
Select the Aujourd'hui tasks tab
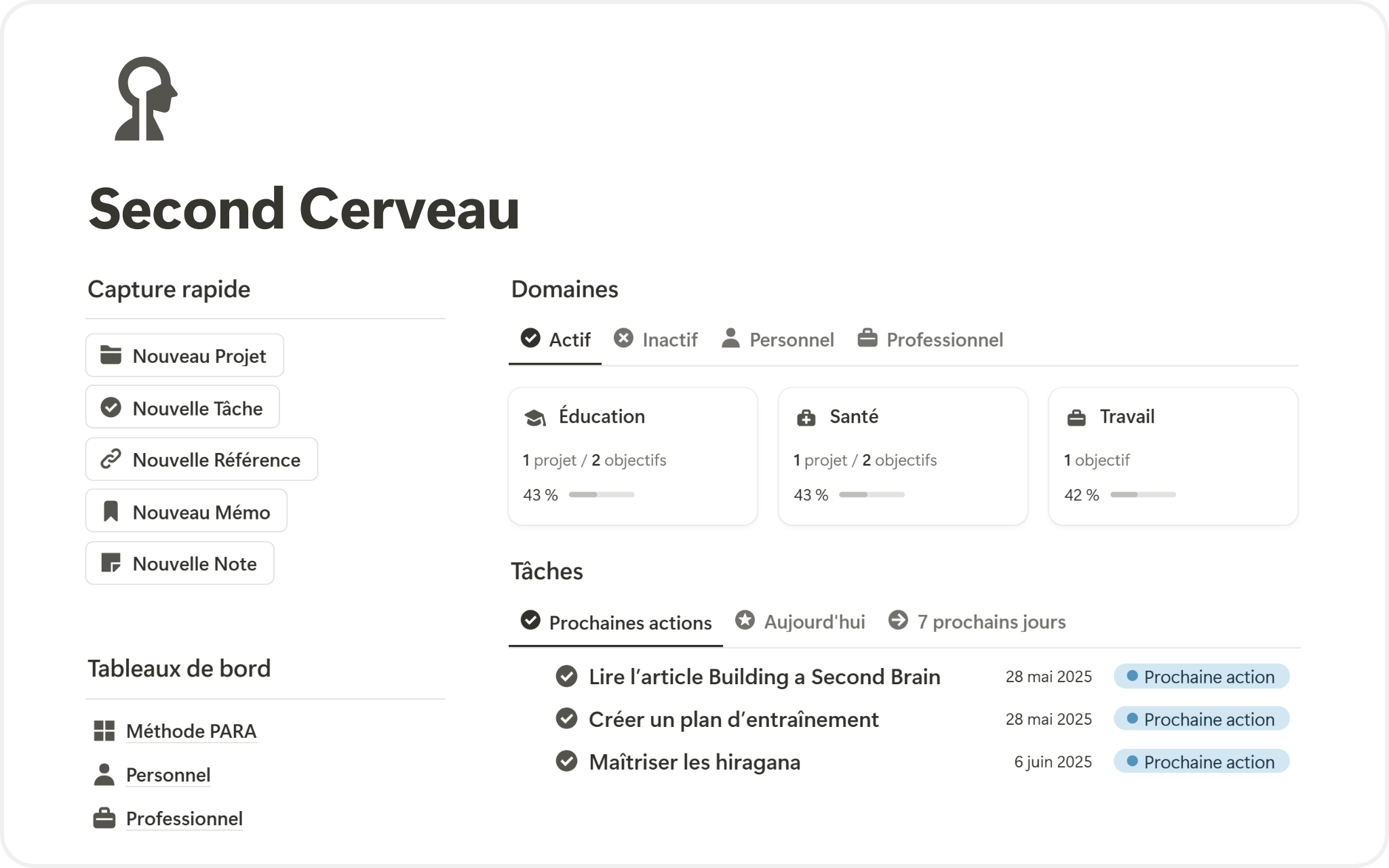pyautogui.click(x=801, y=622)
